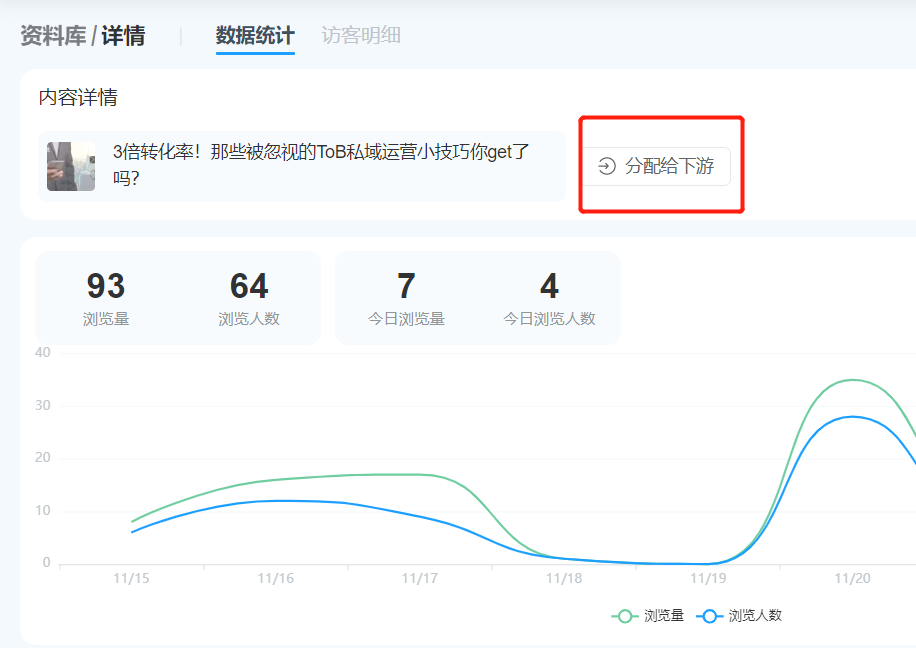The width and height of the screenshot is (916, 648).
Task: Click the 11/15 x-axis date label
Action: [131, 578]
